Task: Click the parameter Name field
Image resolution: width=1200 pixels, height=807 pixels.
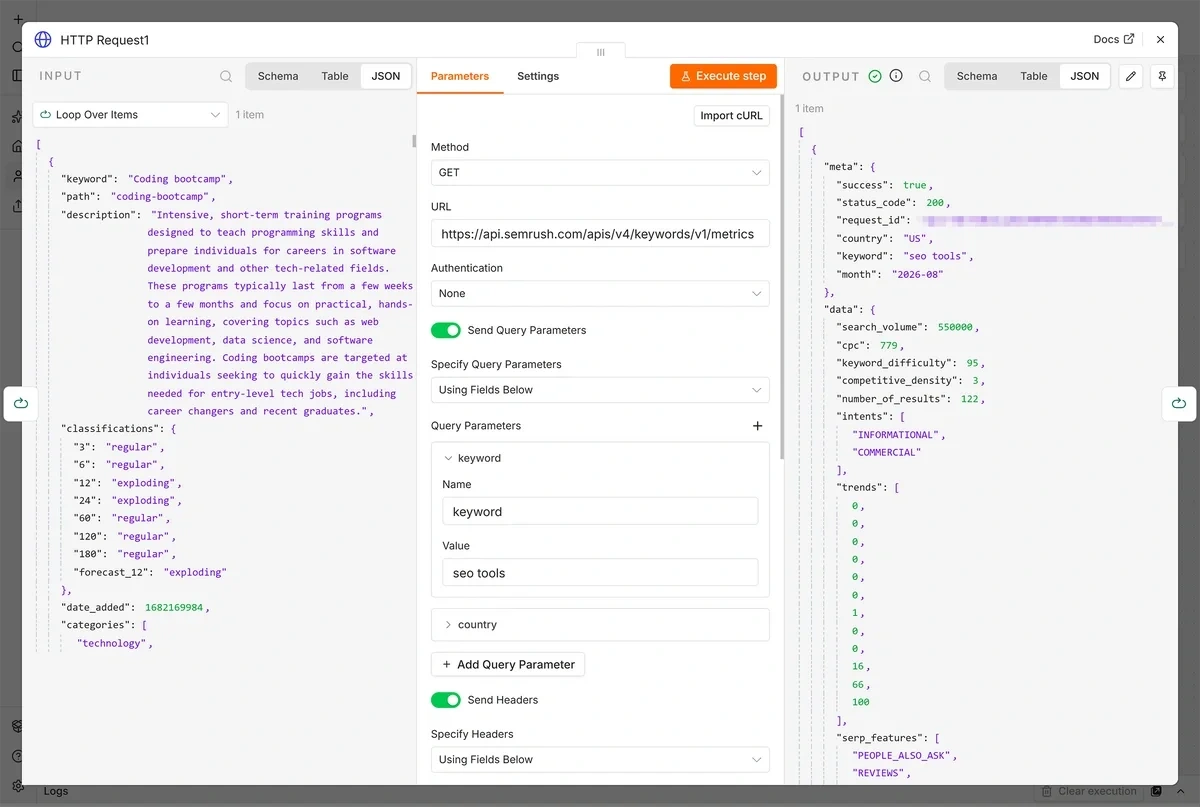Action: coord(600,512)
